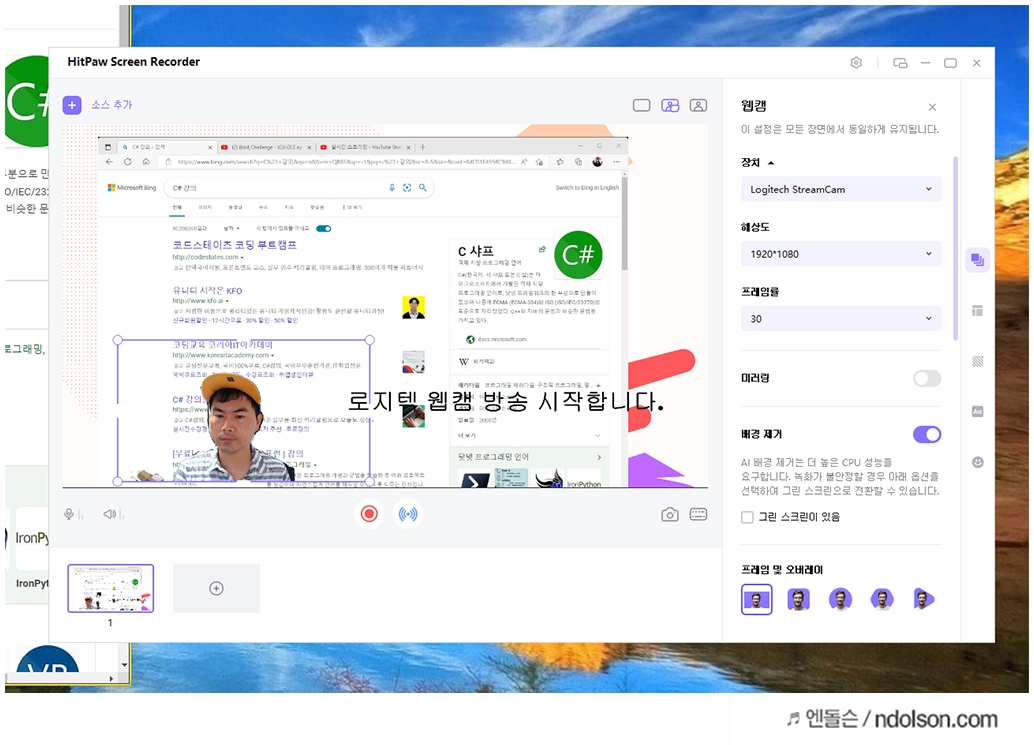Screen dimensions: 1034x745
Task: Select scene 1 thumbnail
Action: click(x=111, y=588)
